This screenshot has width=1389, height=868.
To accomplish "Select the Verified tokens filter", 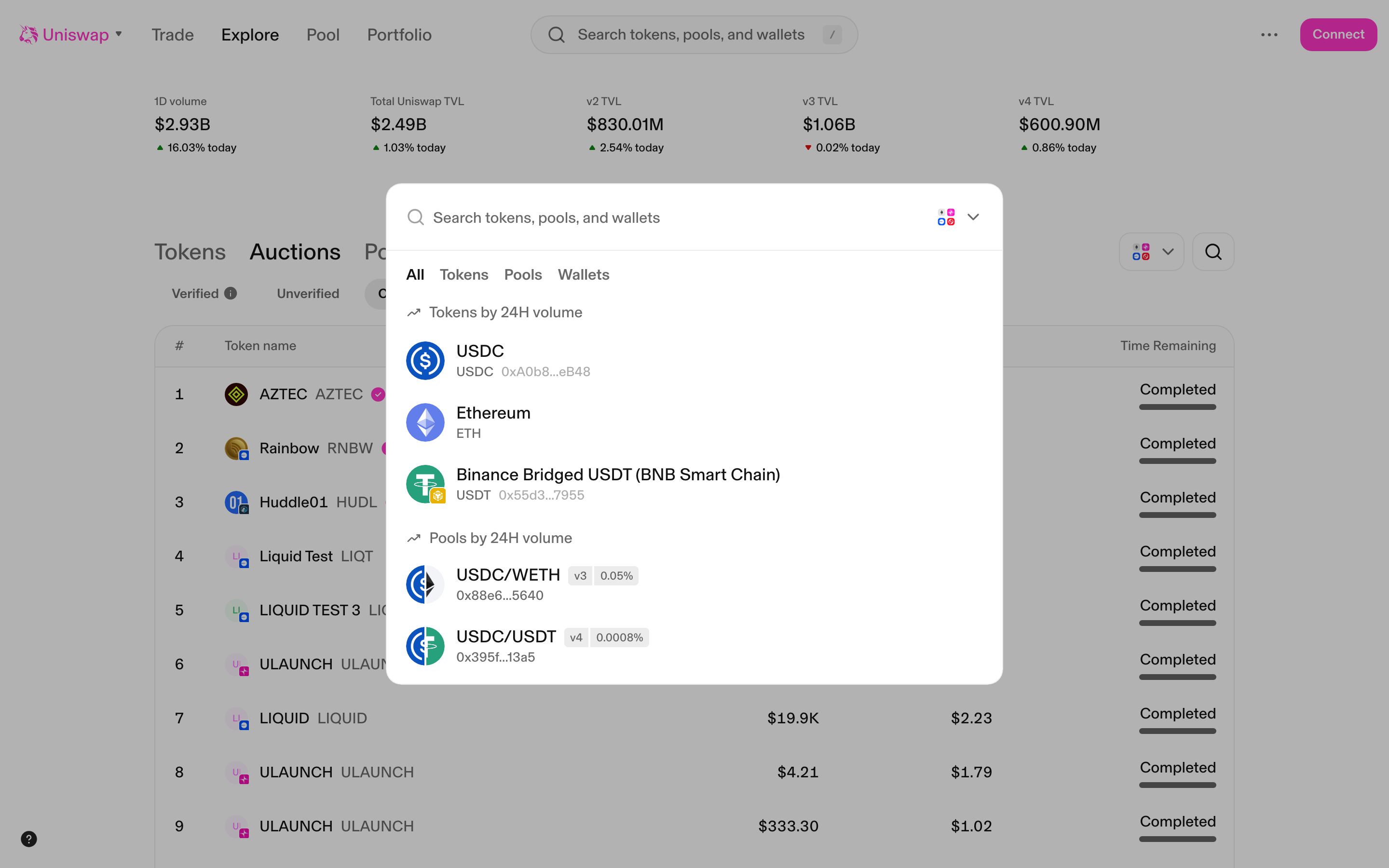I will pyautogui.click(x=196, y=293).
